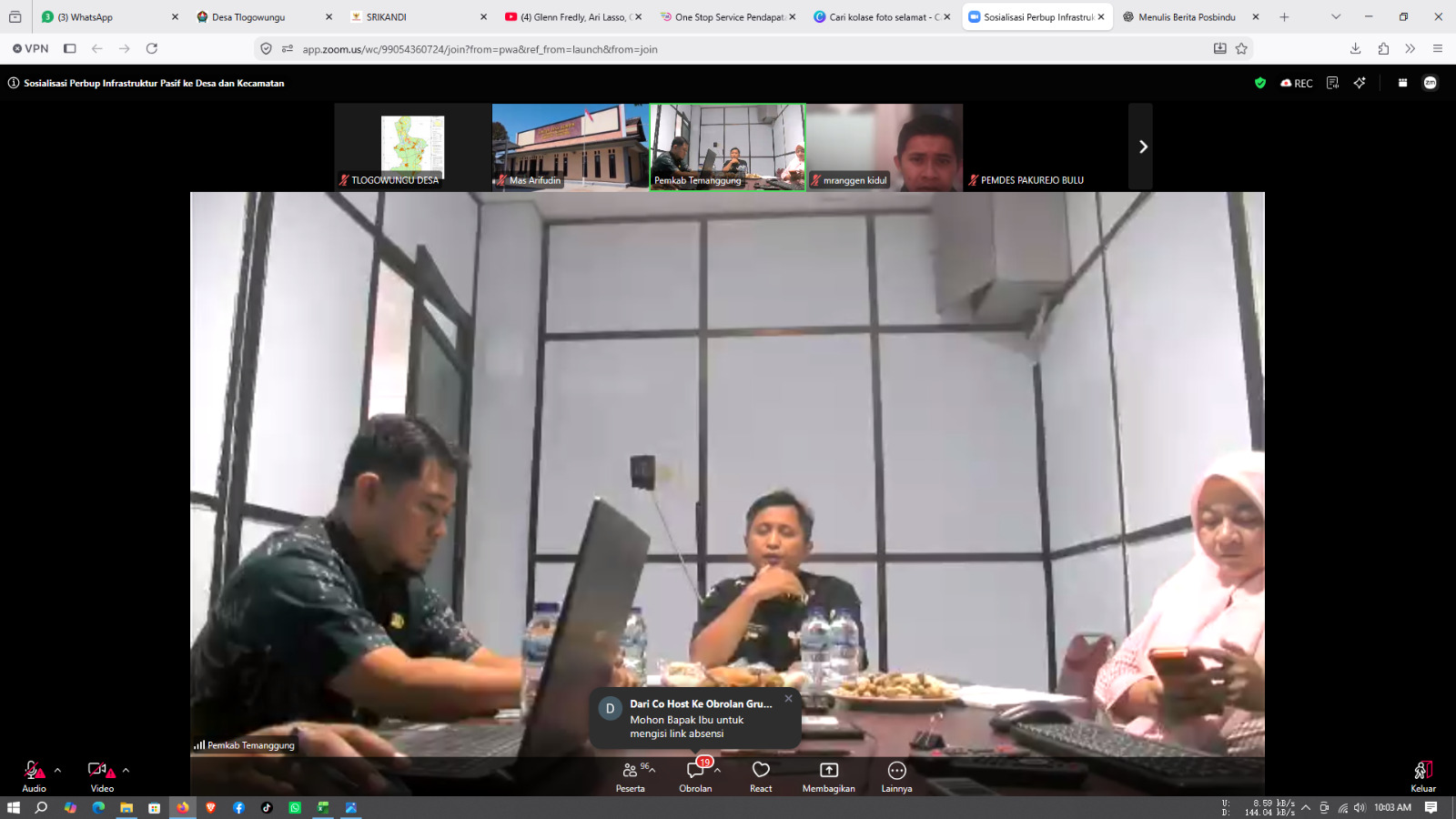
Task: Open the Obrolan chat panel
Action: pyautogui.click(x=694, y=776)
